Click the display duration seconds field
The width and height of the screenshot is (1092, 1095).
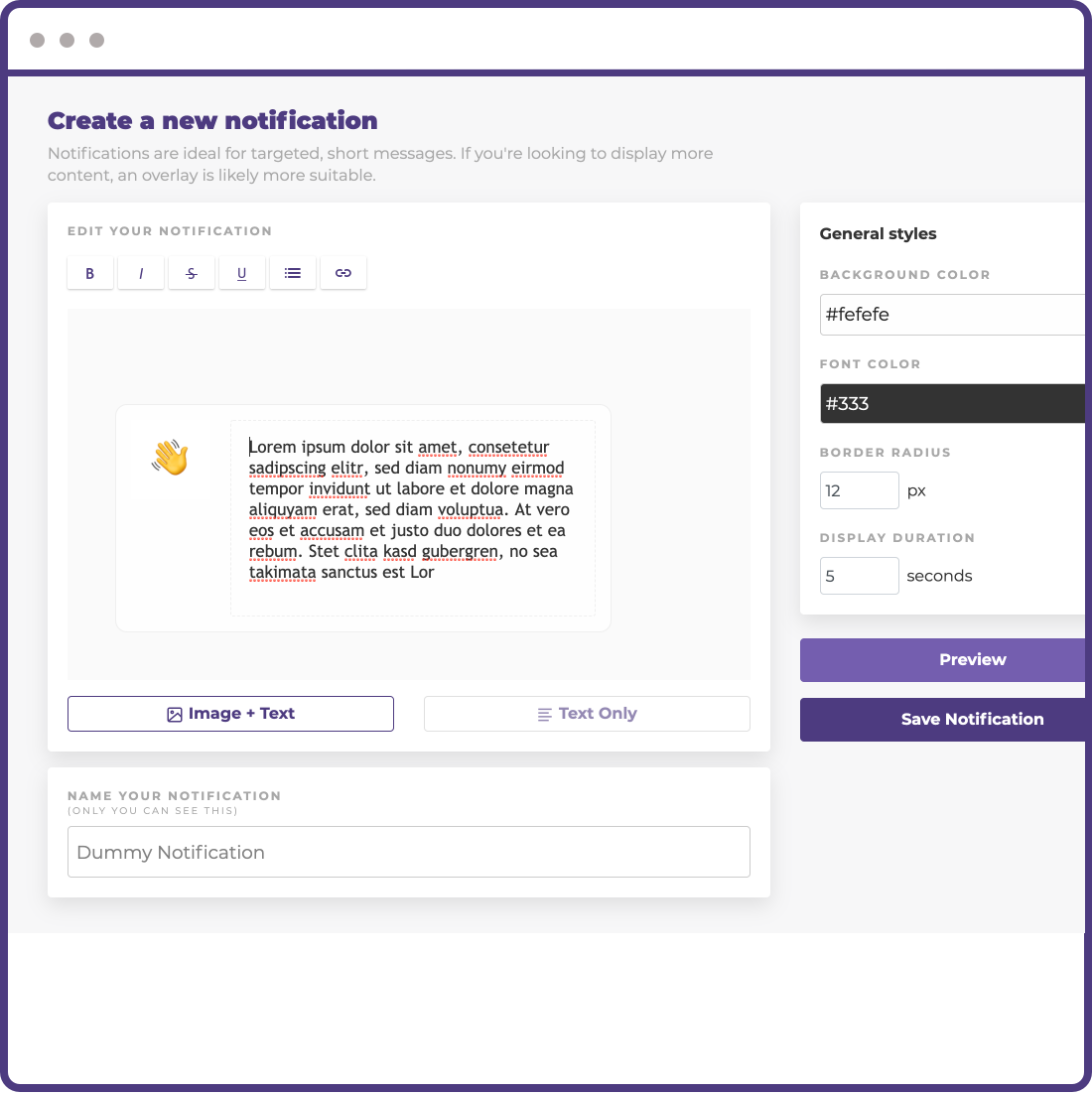click(x=859, y=576)
